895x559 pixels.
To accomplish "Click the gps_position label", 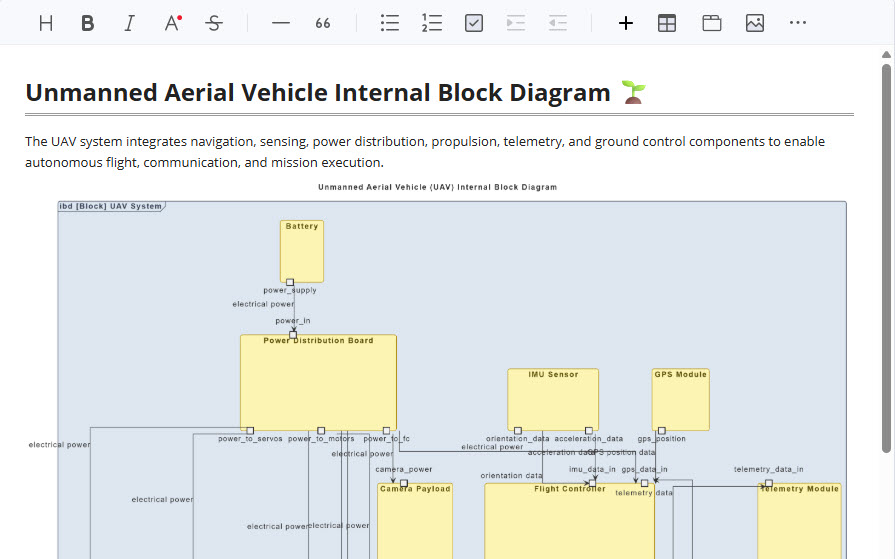I will [662, 439].
